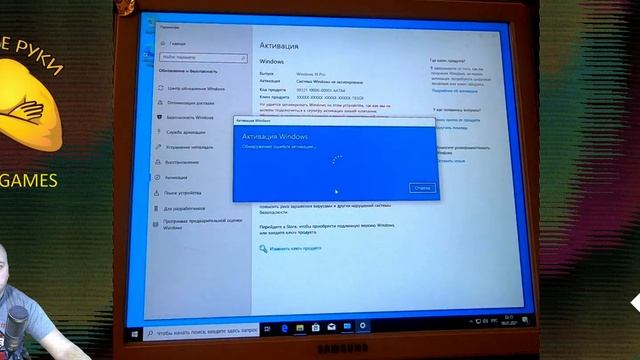The width and height of the screenshot is (640, 360).
Task: Click the taskbar search field
Action: [202, 331]
